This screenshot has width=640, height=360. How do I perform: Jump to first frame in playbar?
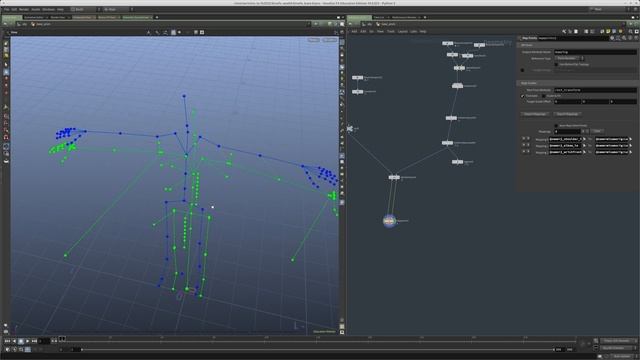(x=7, y=341)
